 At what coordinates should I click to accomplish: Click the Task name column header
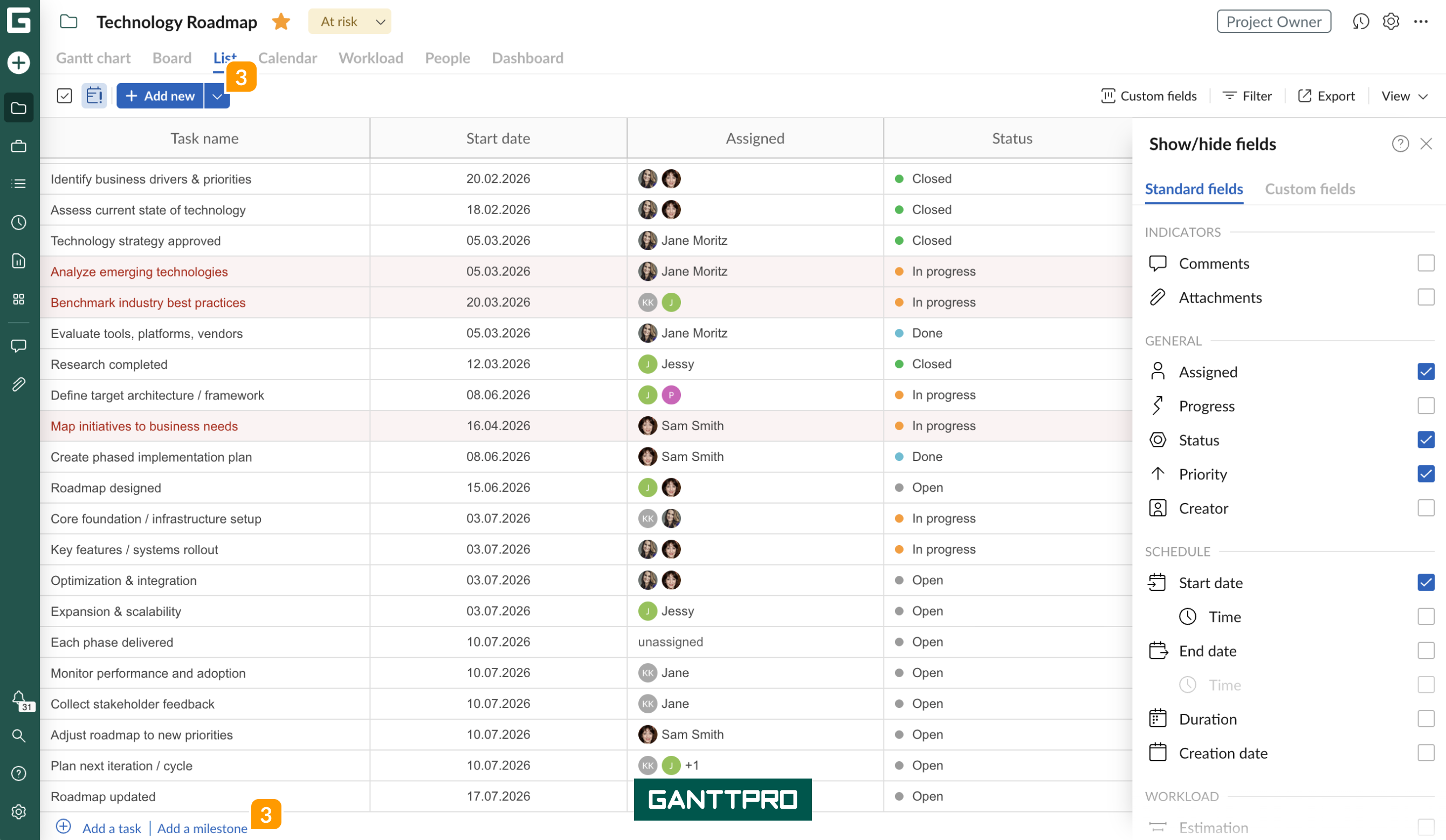coord(205,138)
